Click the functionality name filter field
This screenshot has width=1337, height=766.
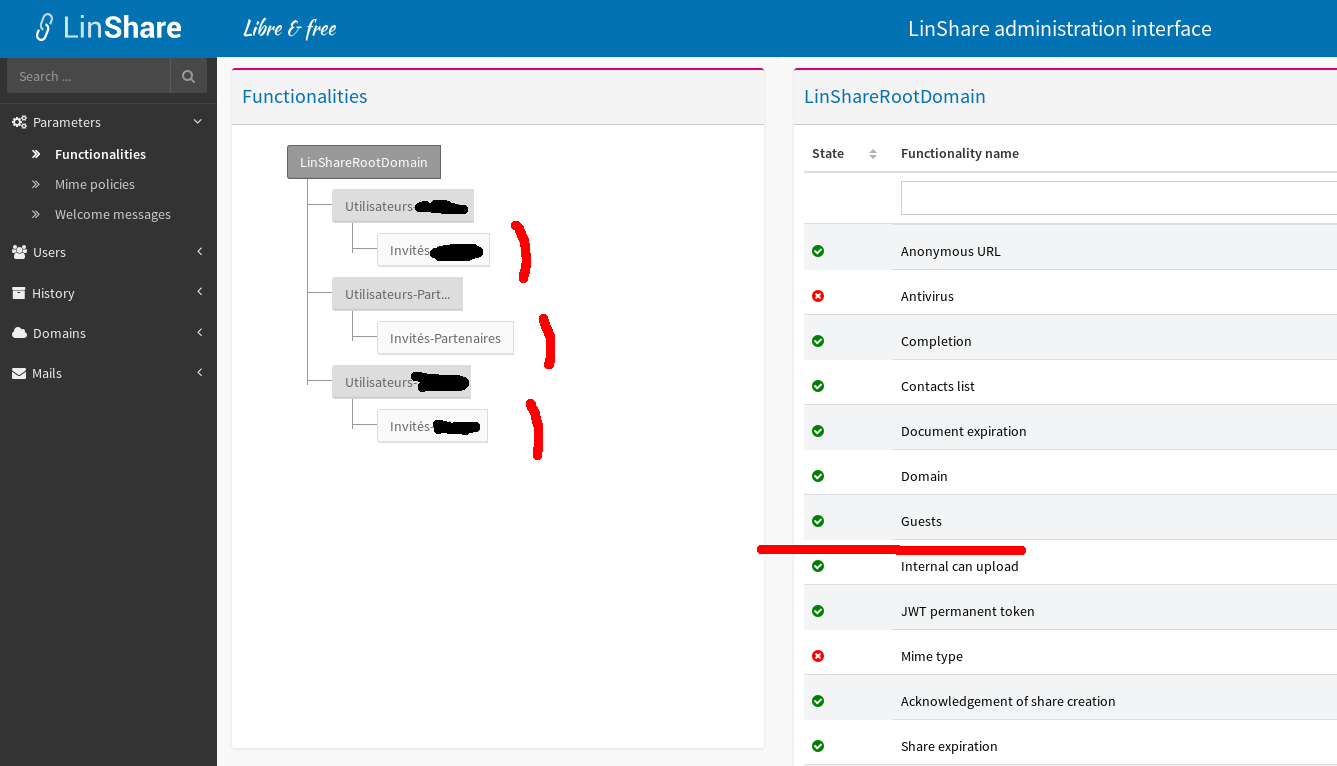click(1100, 197)
